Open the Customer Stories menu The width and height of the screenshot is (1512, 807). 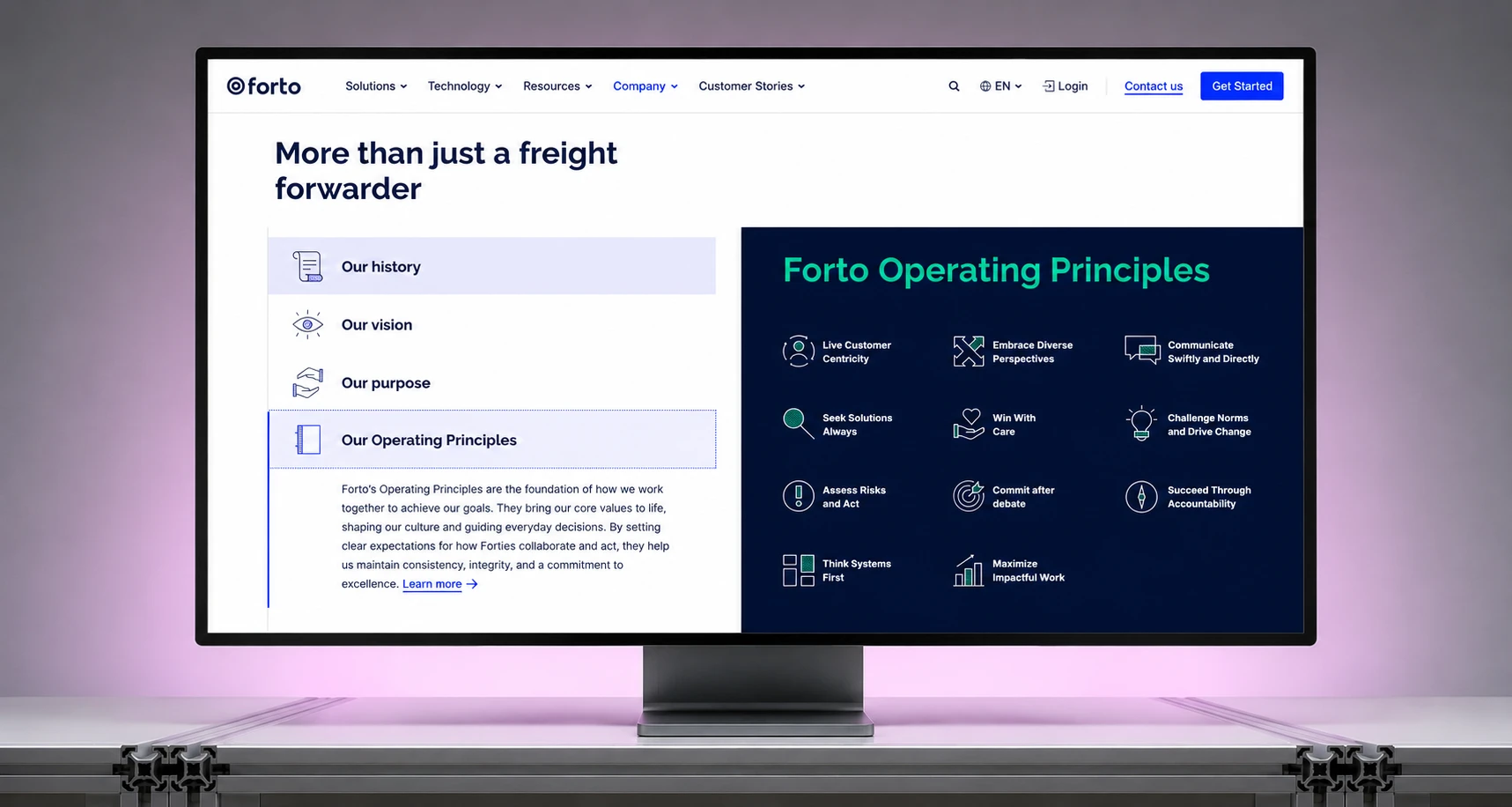pyautogui.click(x=752, y=86)
